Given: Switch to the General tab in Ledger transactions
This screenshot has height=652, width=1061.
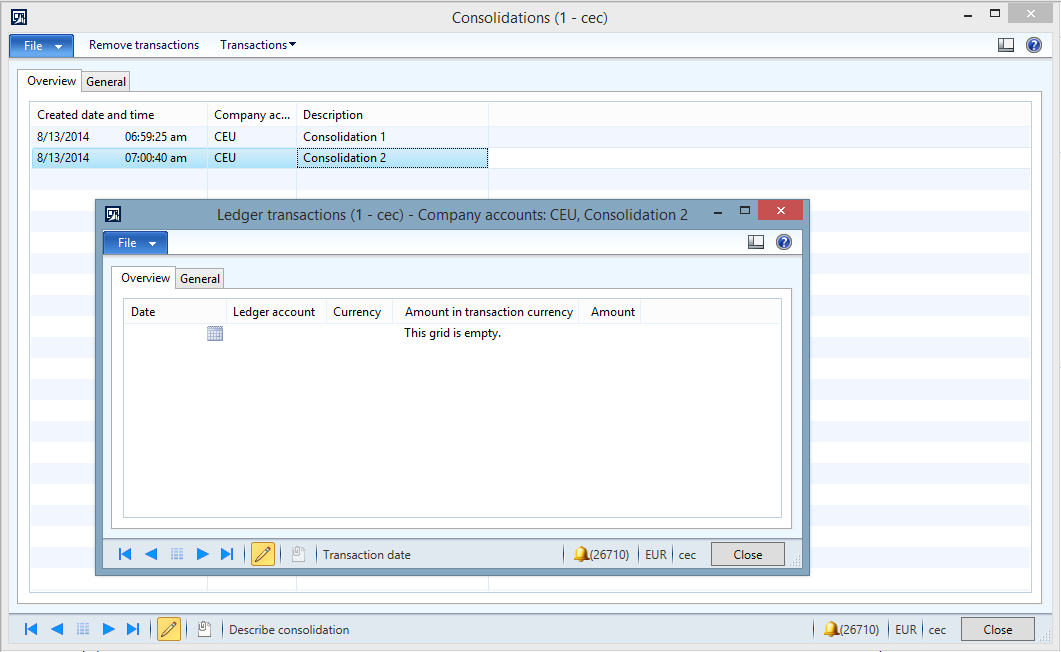Looking at the screenshot, I should pyautogui.click(x=200, y=279).
